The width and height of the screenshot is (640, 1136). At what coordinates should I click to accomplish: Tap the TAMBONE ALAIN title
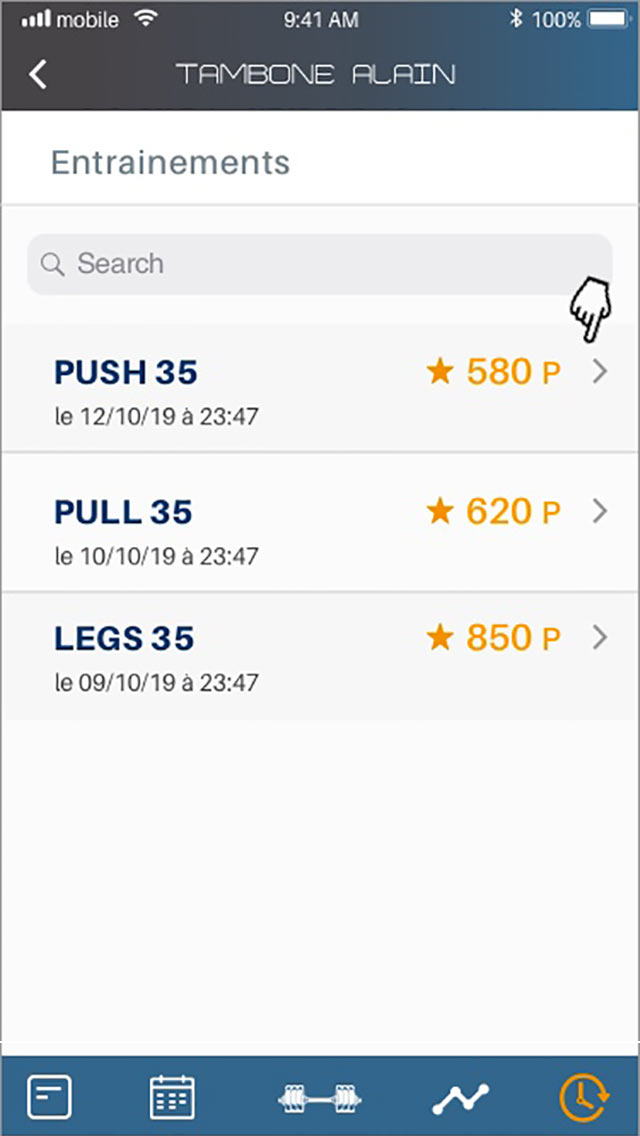click(316, 75)
